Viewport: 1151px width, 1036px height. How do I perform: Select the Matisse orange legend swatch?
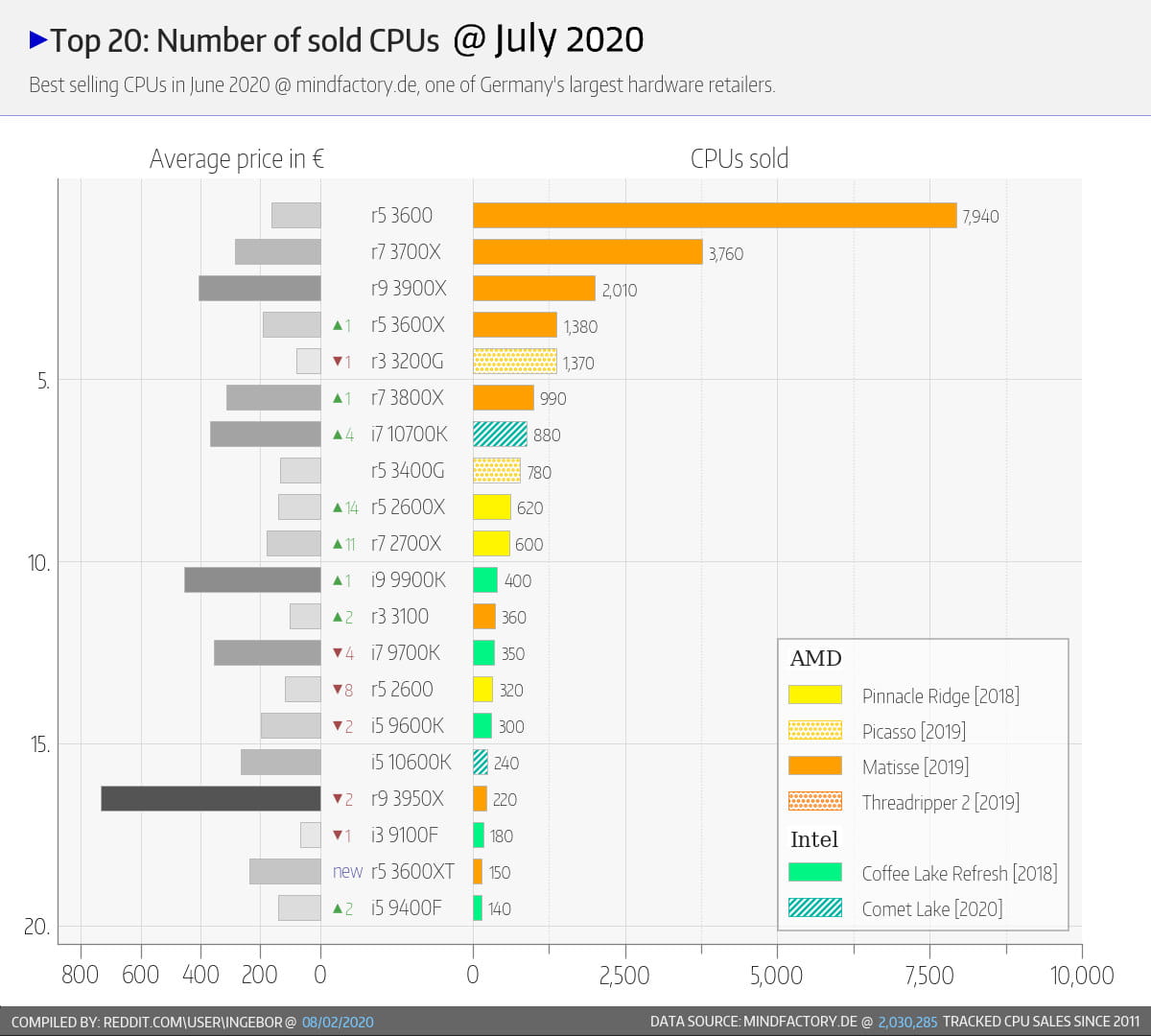tap(814, 766)
